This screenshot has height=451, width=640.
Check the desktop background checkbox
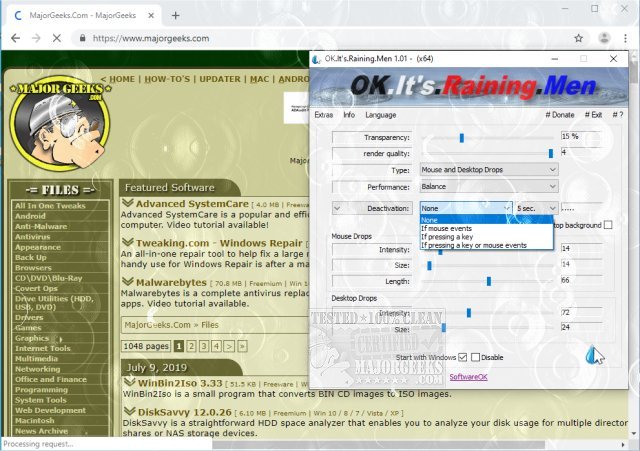pyautogui.click(x=607, y=225)
